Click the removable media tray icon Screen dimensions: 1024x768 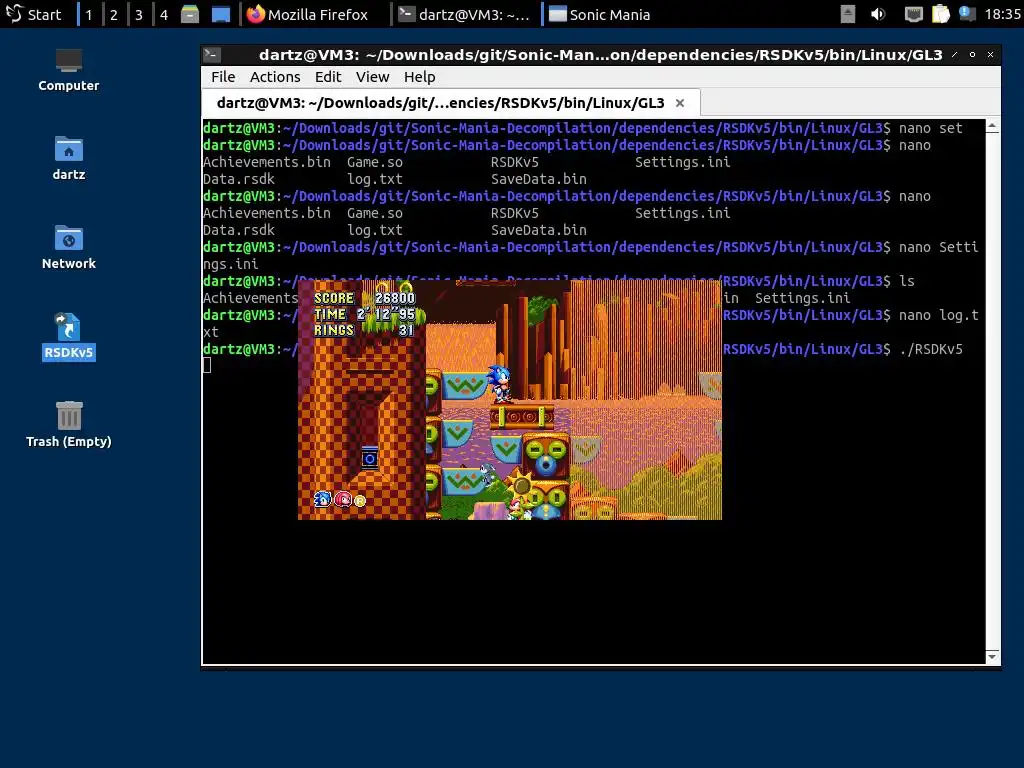tap(847, 14)
